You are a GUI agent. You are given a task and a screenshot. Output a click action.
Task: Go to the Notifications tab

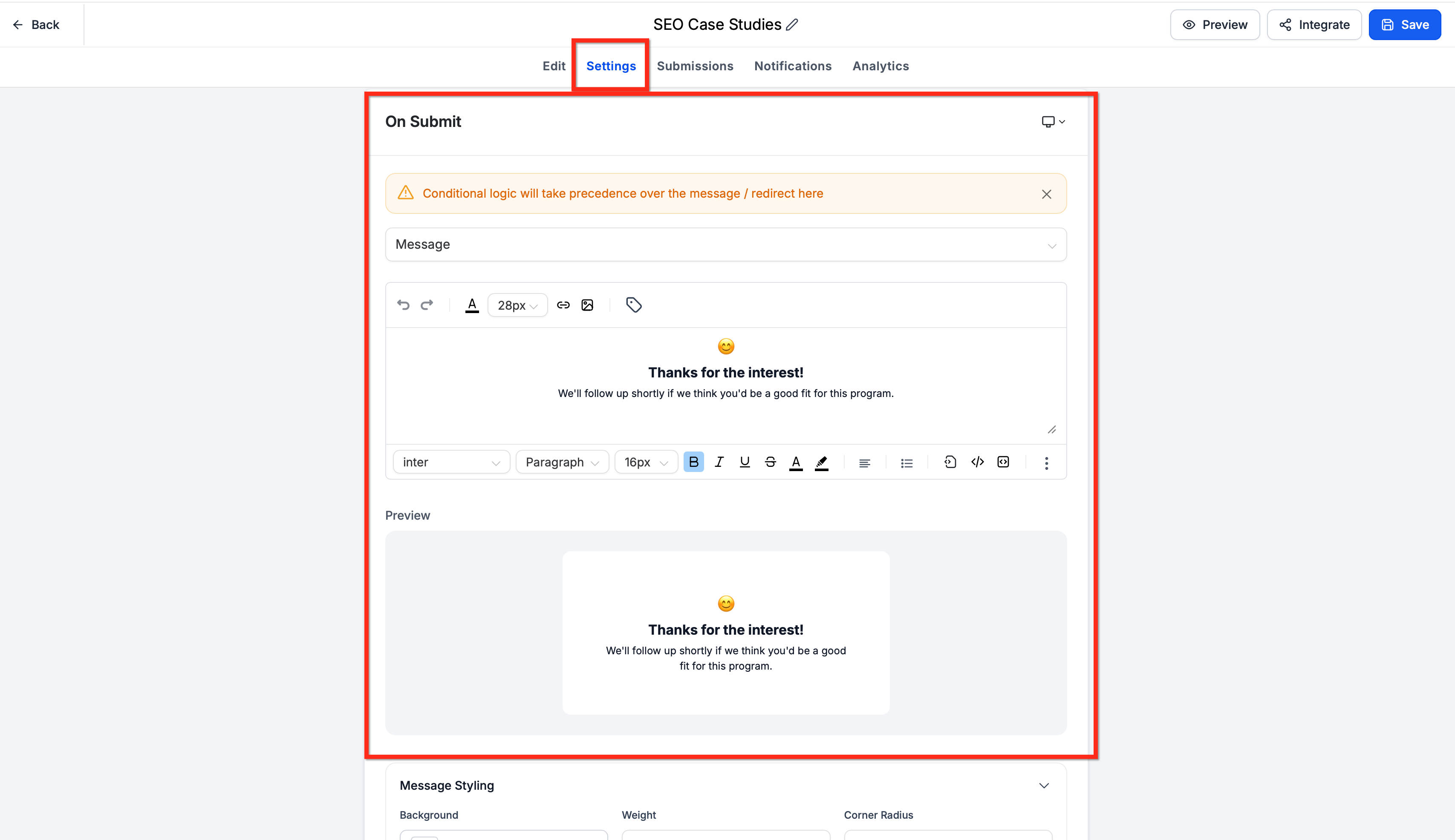(x=792, y=66)
